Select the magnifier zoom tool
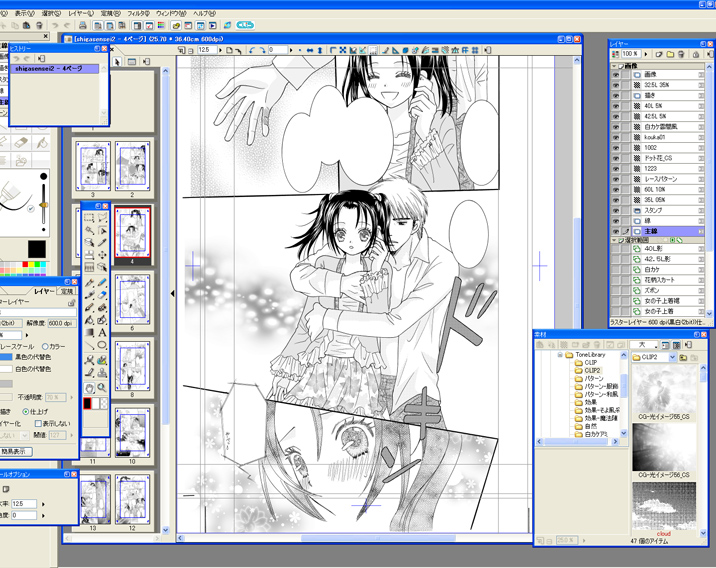This screenshot has height=568, width=716. [102, 388]
